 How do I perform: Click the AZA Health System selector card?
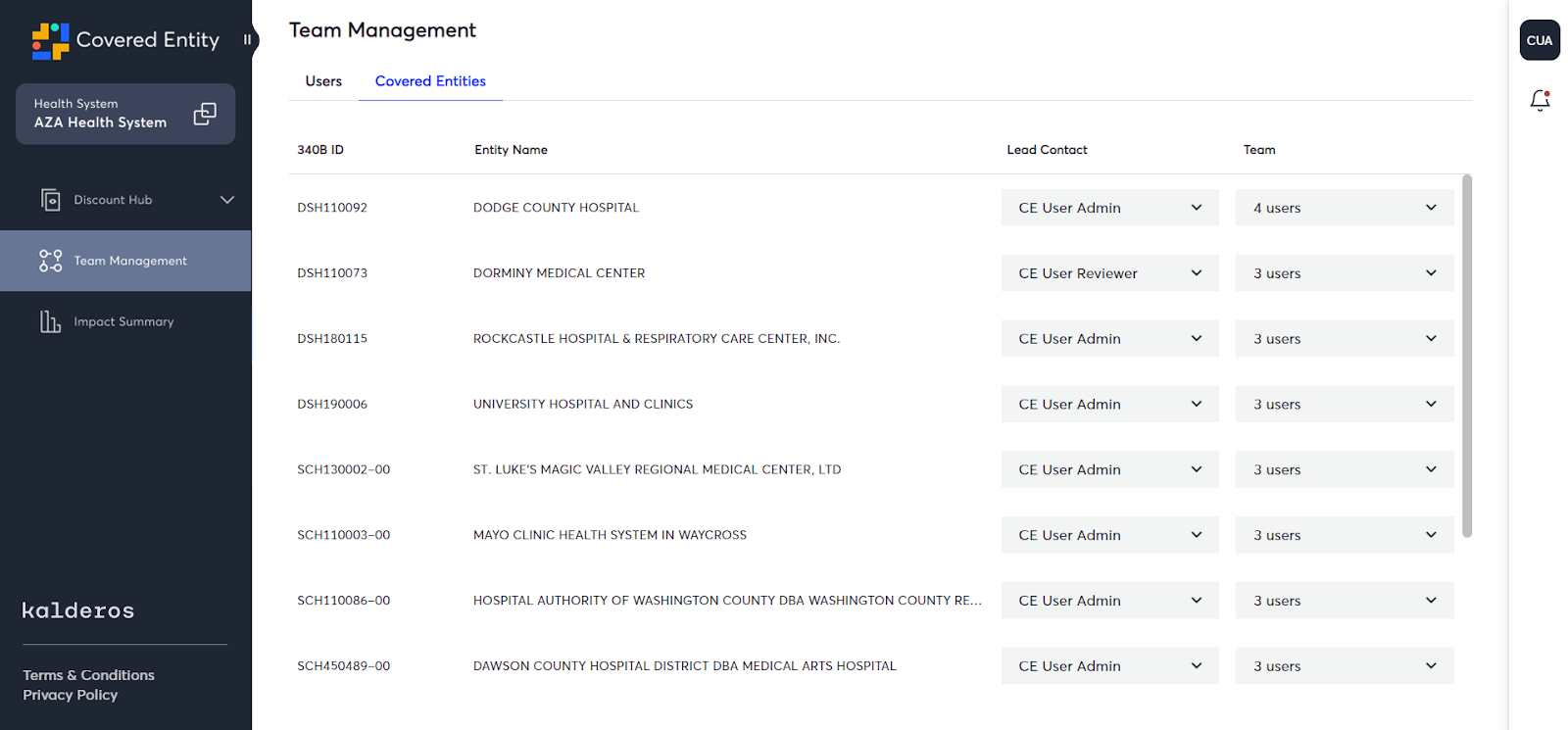(125, 114)
